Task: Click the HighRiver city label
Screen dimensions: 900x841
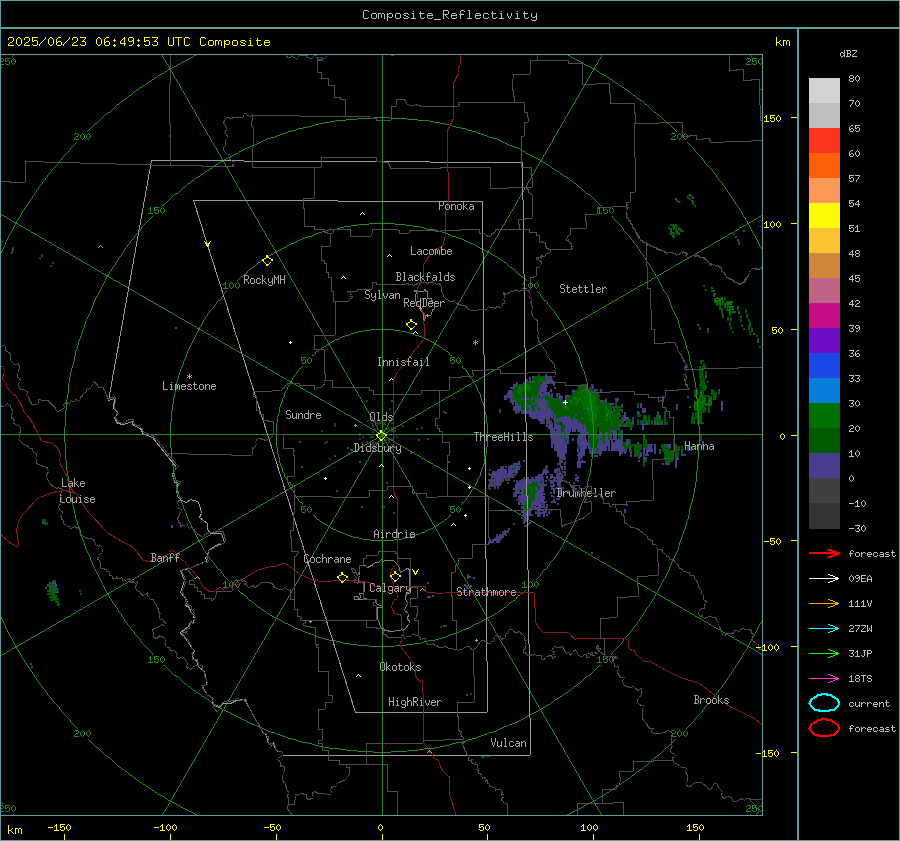Action: [x=415, y=702]
